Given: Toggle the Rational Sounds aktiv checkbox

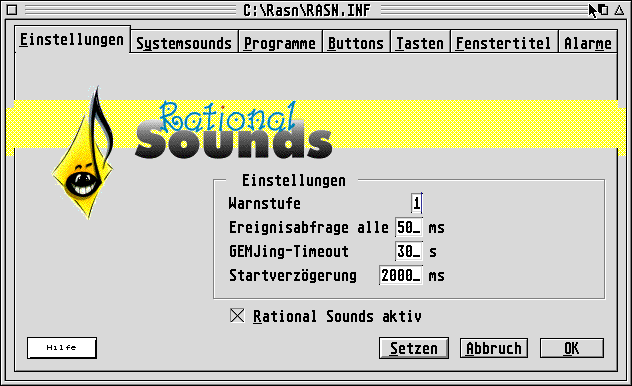Looking at the screenshot, I should tap(237, 315).
